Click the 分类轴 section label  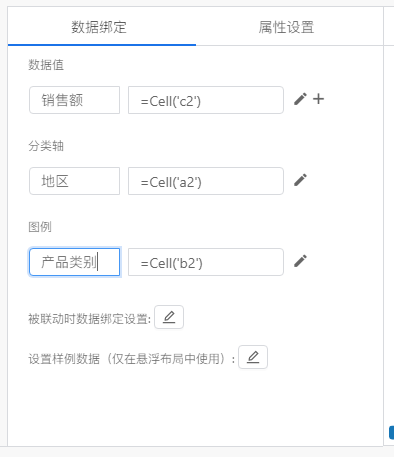coord(46,146)
